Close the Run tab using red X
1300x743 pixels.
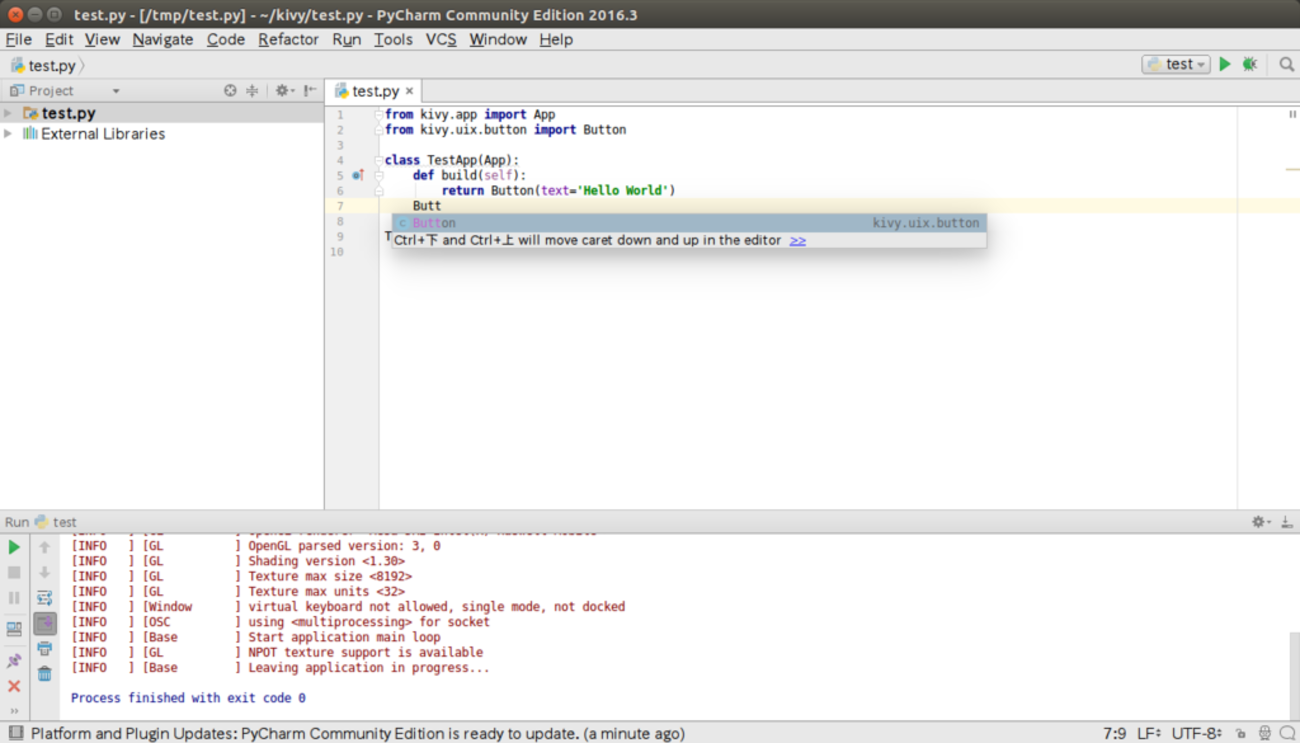pos(14,686)
